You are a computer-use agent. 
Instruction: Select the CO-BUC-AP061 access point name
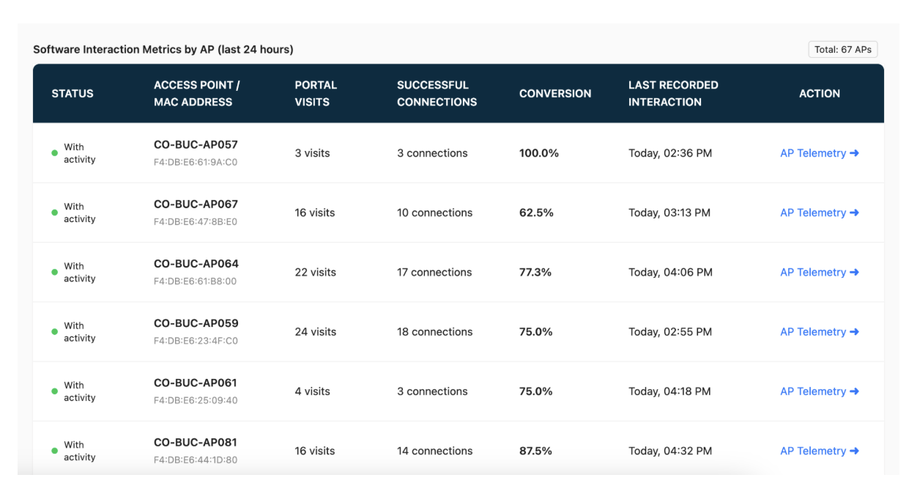[x=195, y=383]
